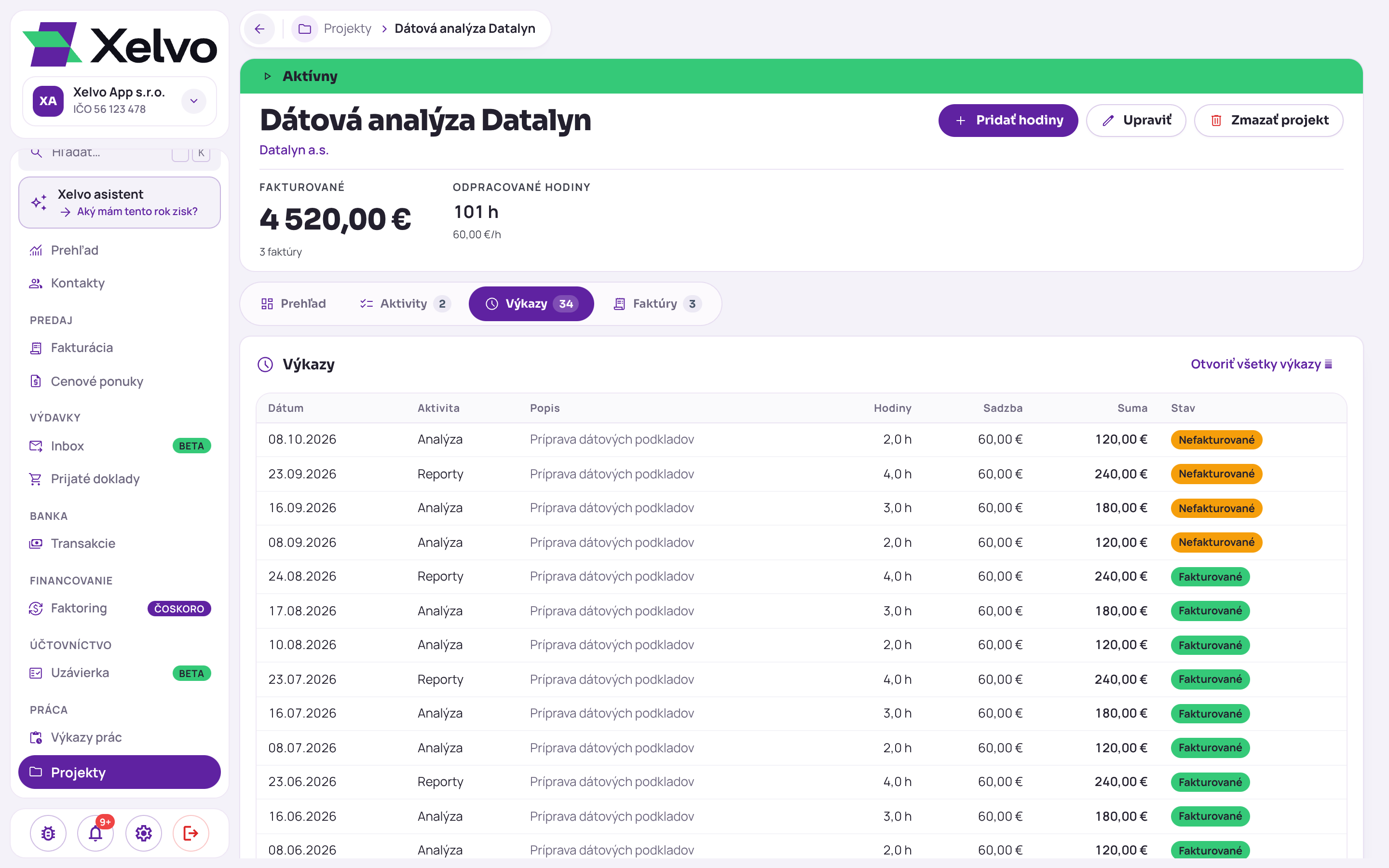
Task: Expand the Aktívny status triangle
Action: (268, 76)
